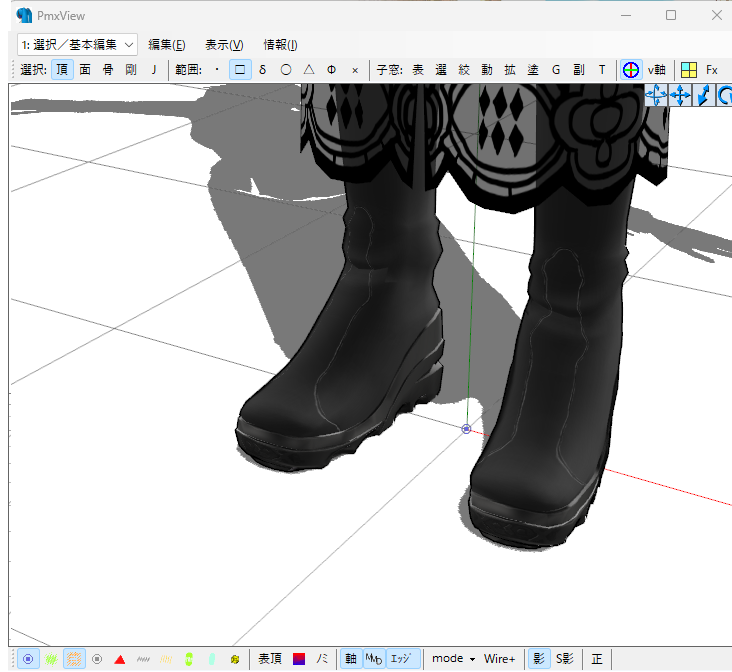
Task: Toggle the エッジ edge display button
Action: [x=401, y=659]
